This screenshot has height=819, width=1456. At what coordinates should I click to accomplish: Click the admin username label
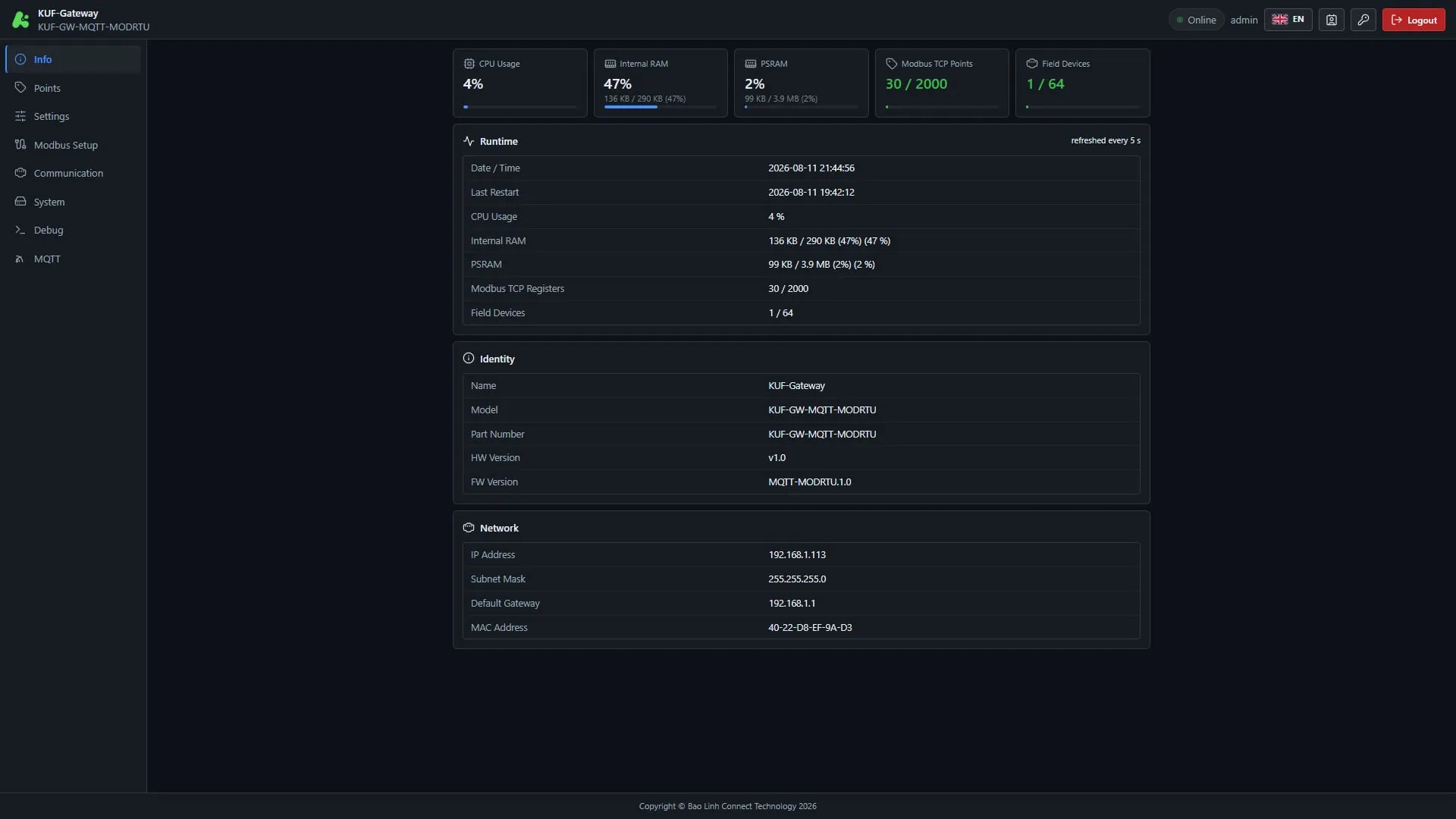coord(1244,20)
